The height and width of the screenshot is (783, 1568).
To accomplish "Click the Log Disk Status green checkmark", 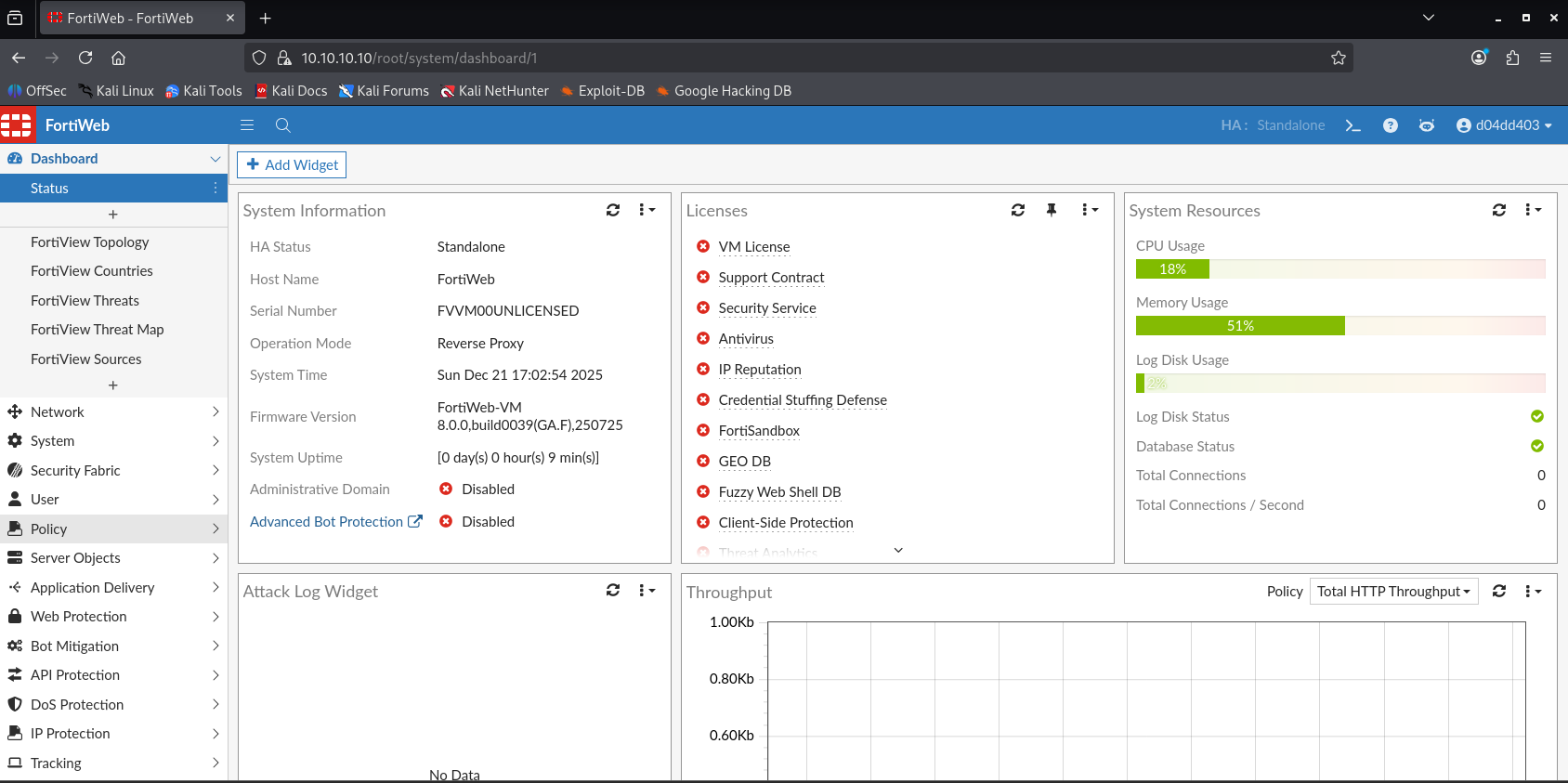I will (x=1537, y=416).
